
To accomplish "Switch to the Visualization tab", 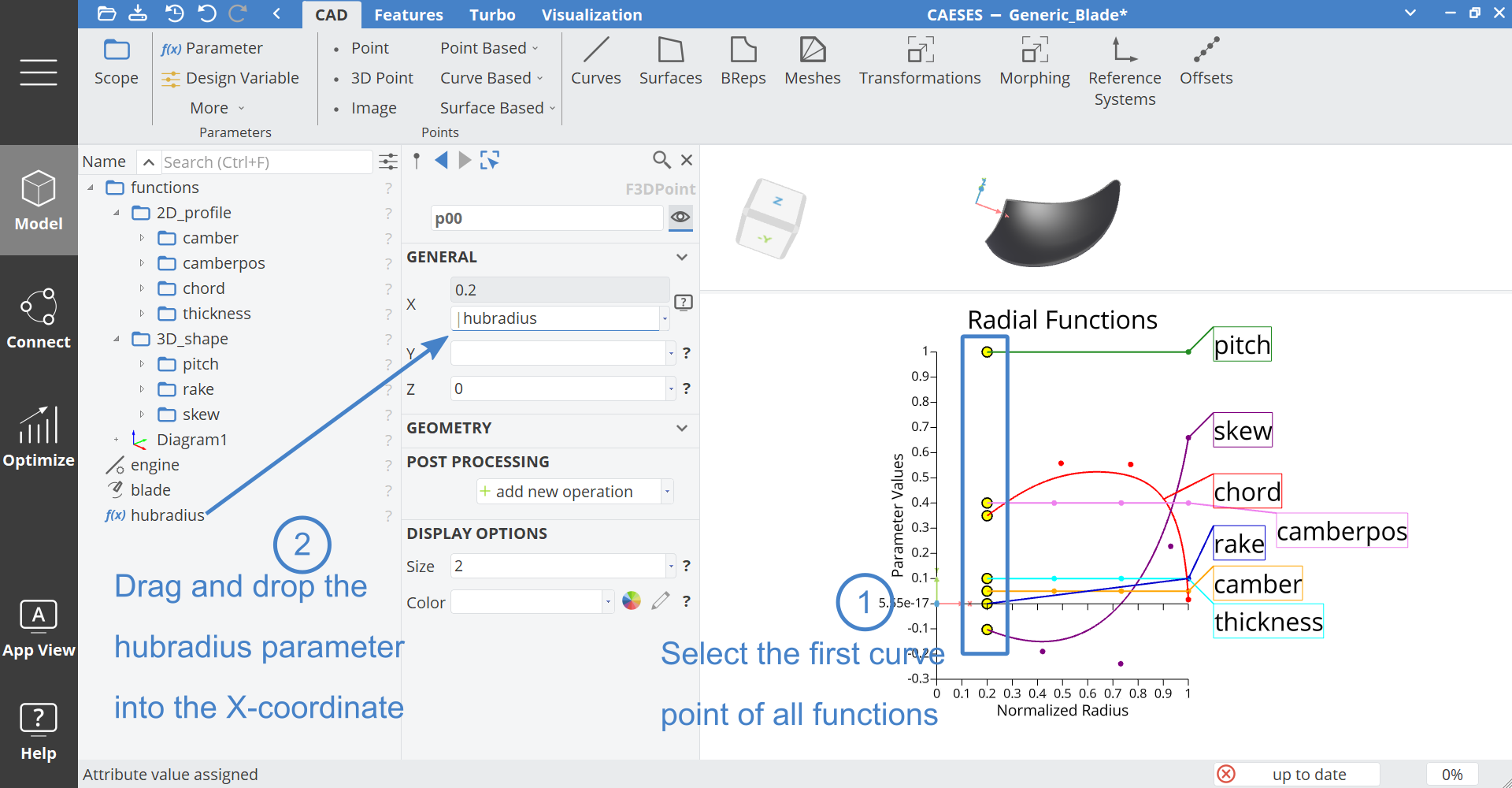I will 591,15.
